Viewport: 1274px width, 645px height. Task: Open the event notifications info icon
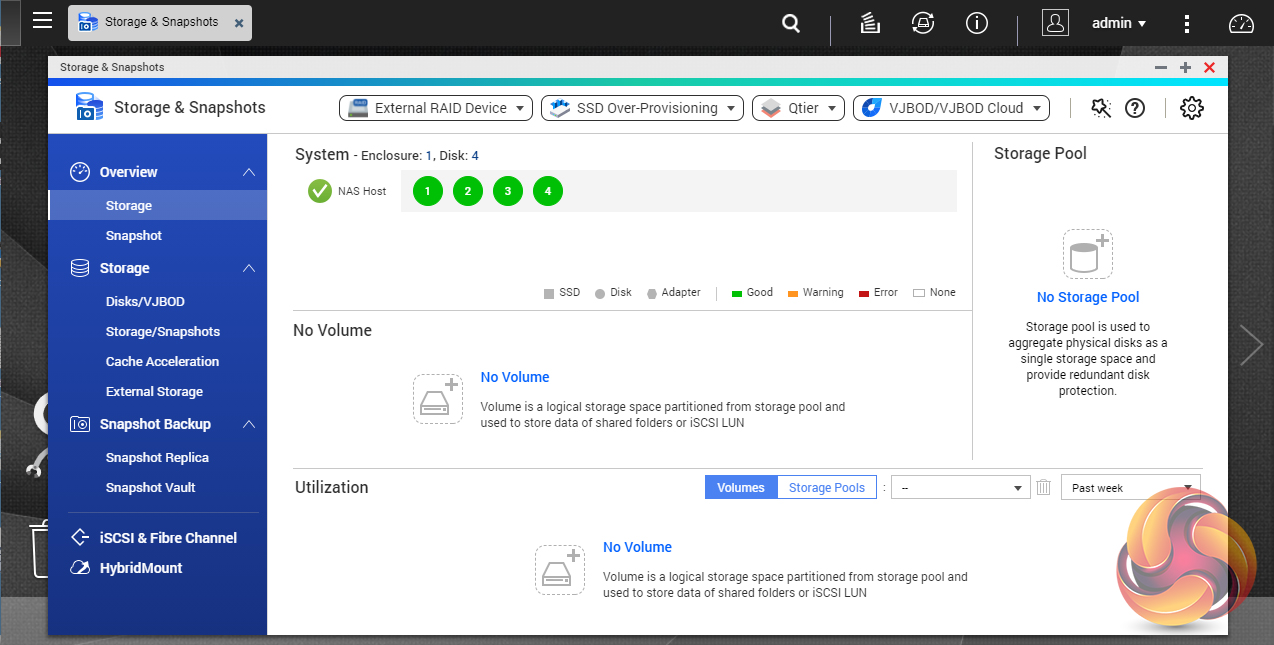[977, 23]
